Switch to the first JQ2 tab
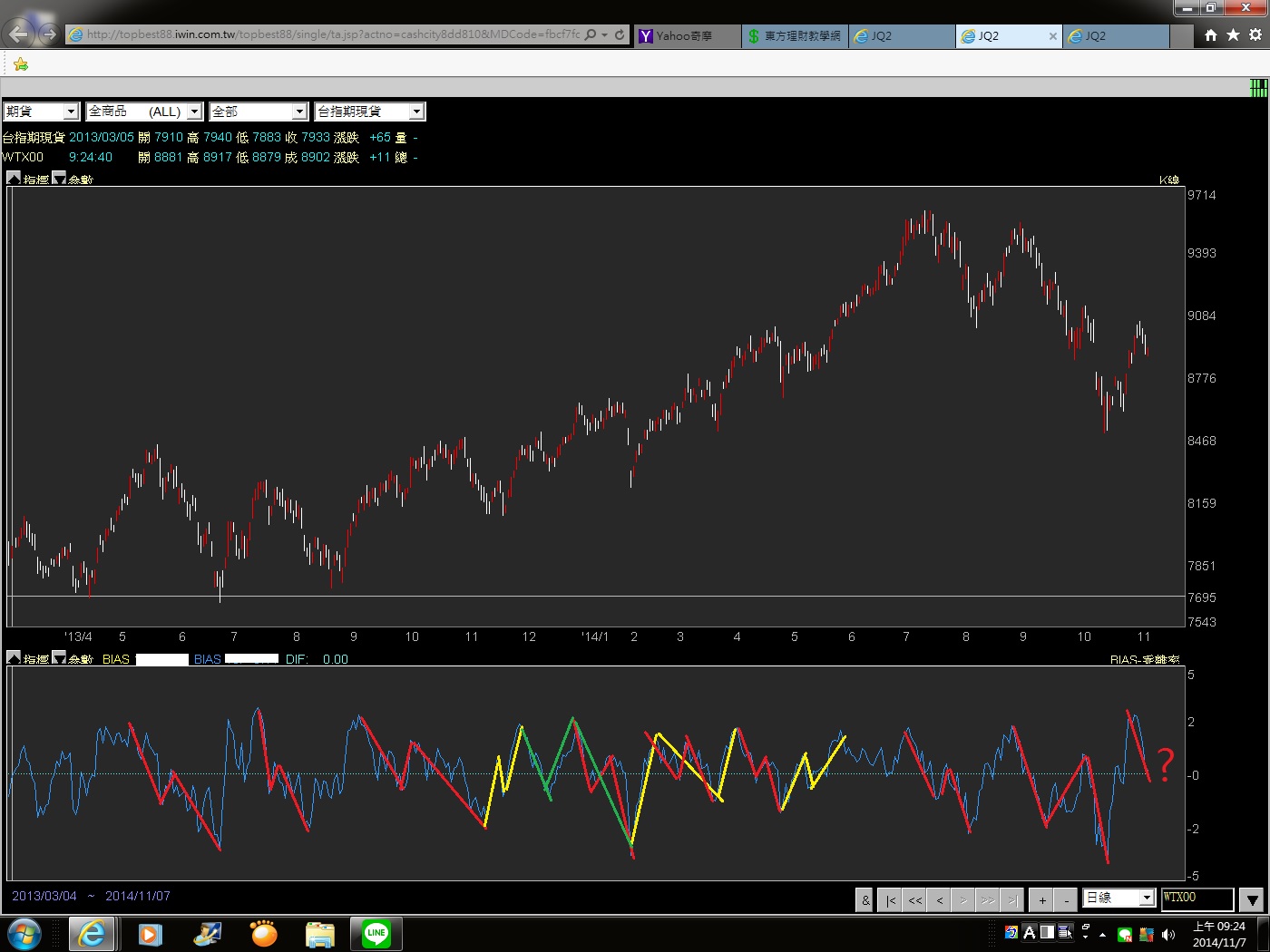1270x952 pixels. tap(902, 35)
